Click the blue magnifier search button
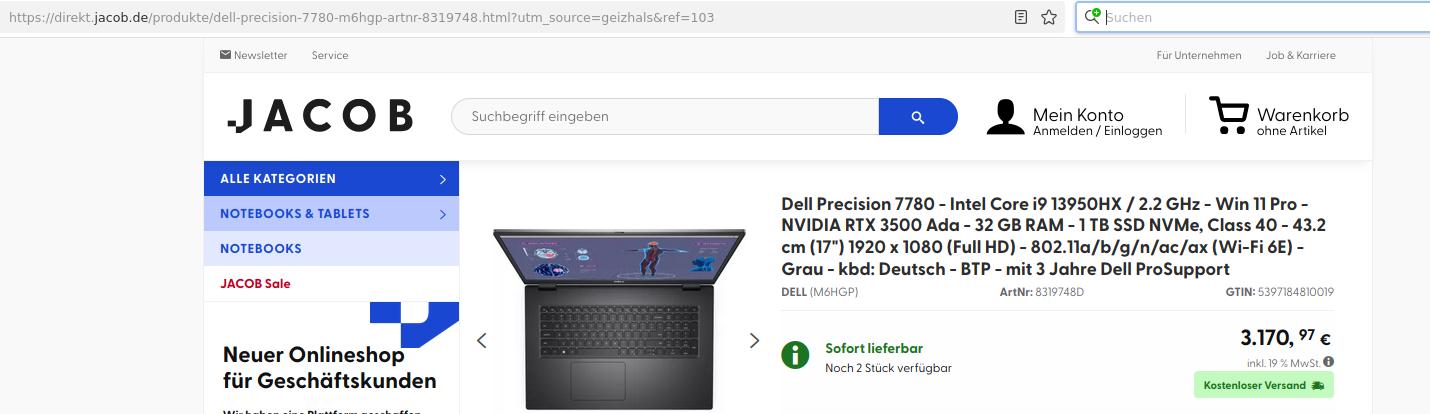The width and height of the screenshot is (1430, 414). [x=918, y=117]
